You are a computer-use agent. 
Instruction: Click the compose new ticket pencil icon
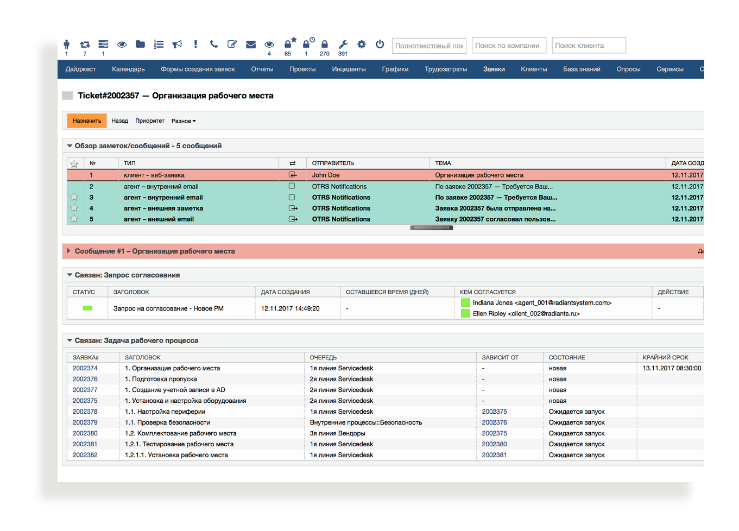(232, 45)
